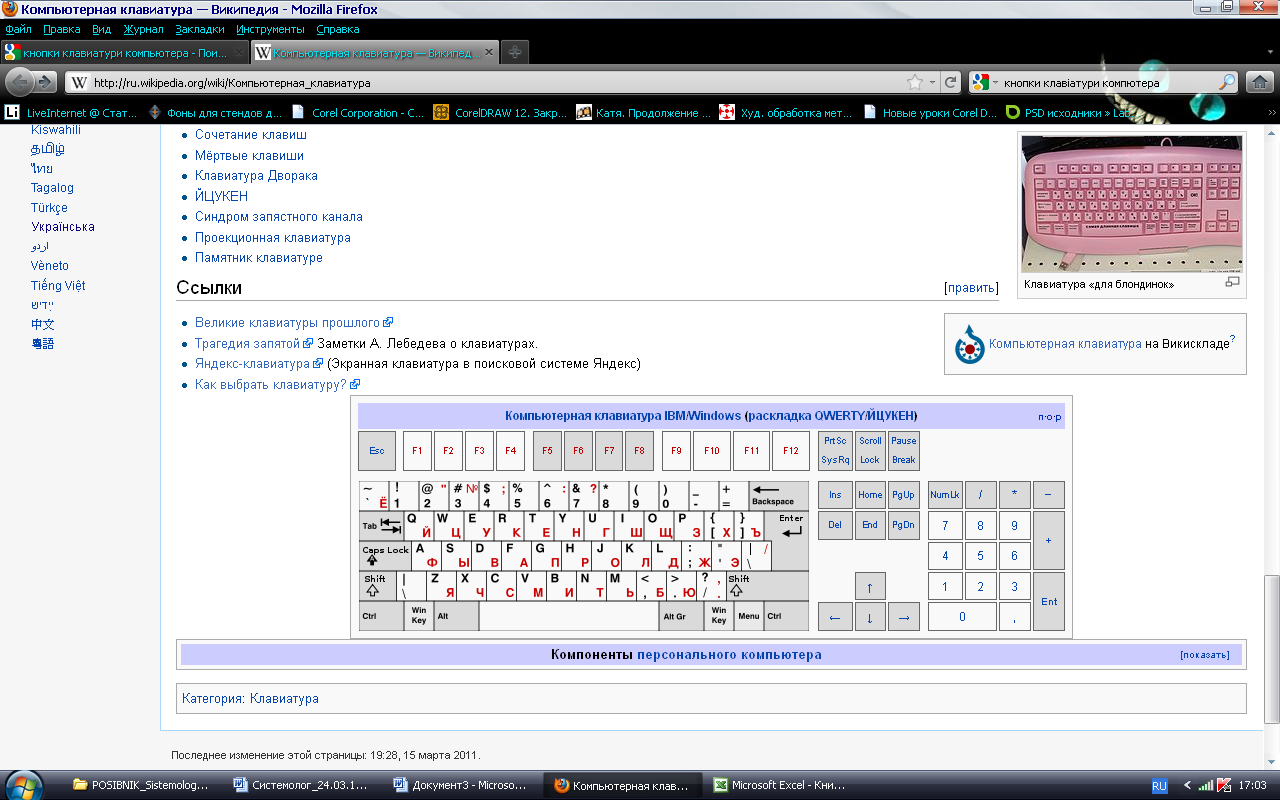The image size is (1280, 800).
Task: Open Трагедия запятой link
Action: 247,343
